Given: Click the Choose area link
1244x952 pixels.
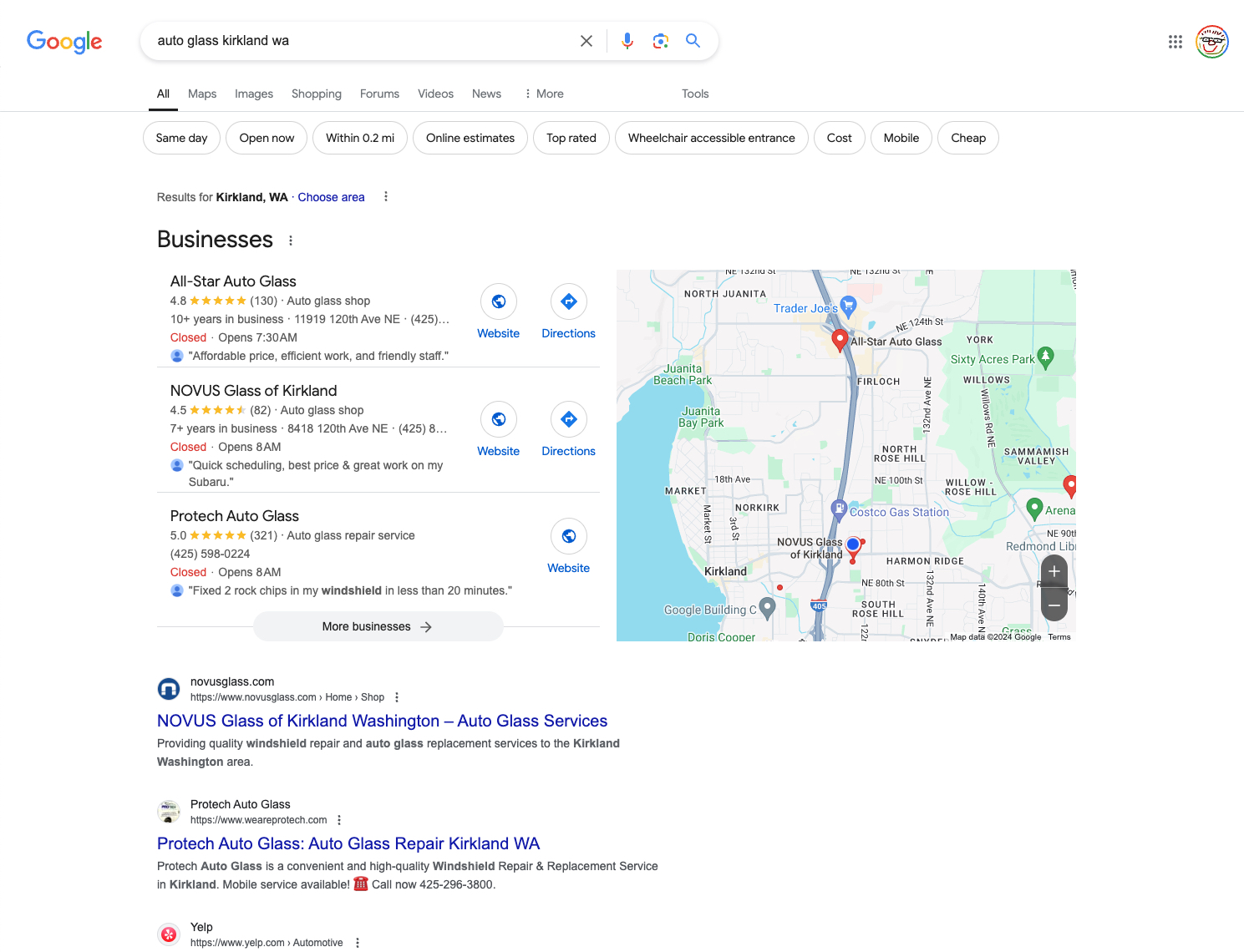Looking at the screenshot, I should coord(331,197).
